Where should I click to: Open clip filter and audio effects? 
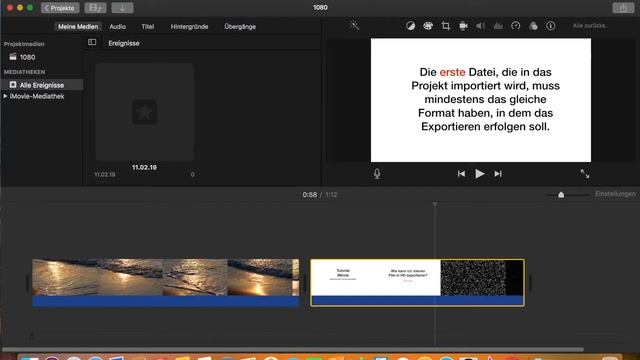tap(533, 26)
